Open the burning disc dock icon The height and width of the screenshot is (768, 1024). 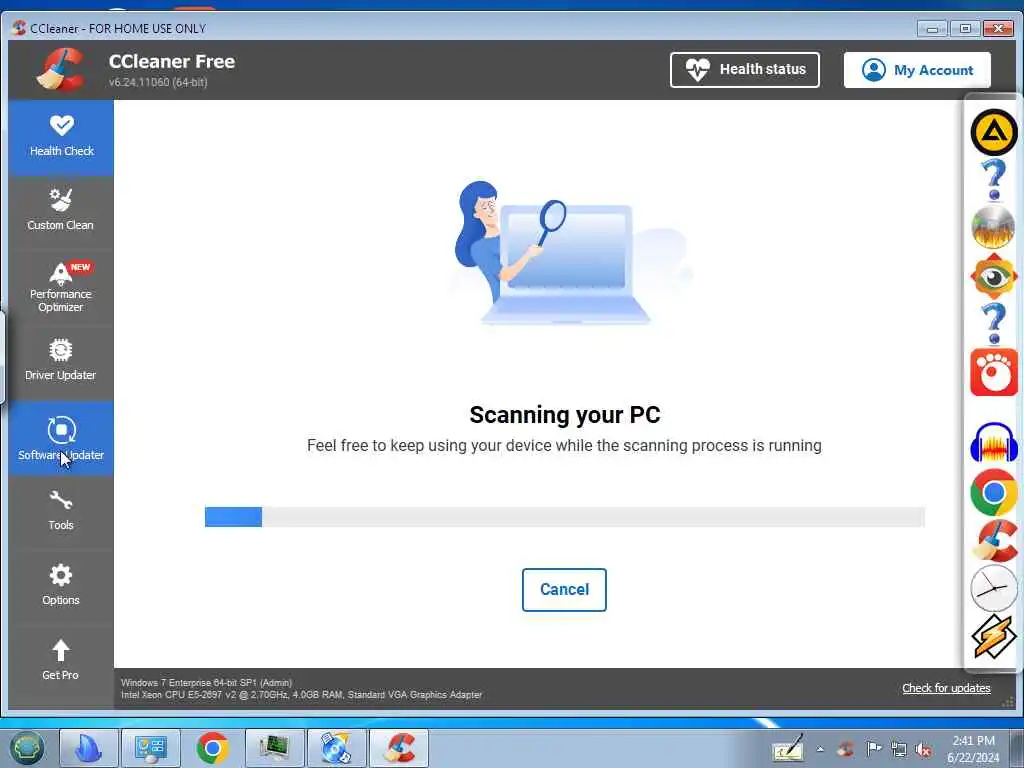point(993,227)
